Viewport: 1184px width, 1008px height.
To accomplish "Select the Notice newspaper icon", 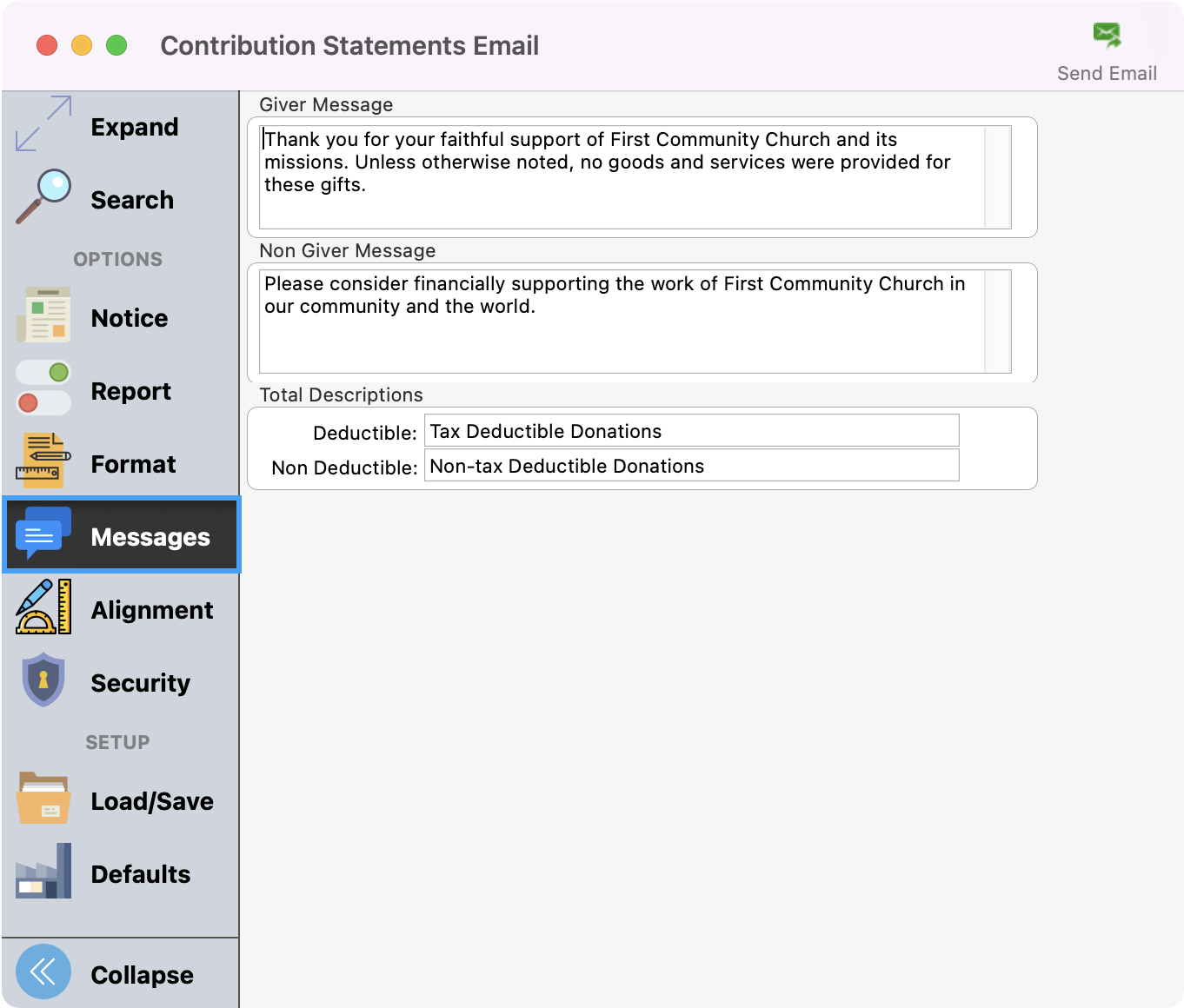I will [x=43, y=315].
